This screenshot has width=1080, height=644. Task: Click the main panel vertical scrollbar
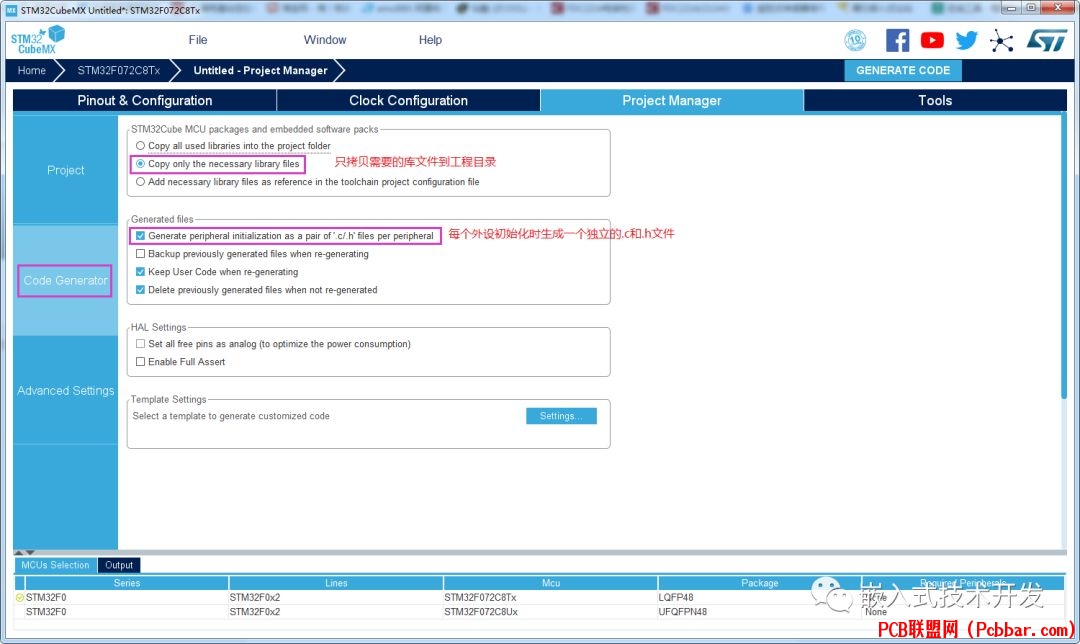coord(1063,256)
